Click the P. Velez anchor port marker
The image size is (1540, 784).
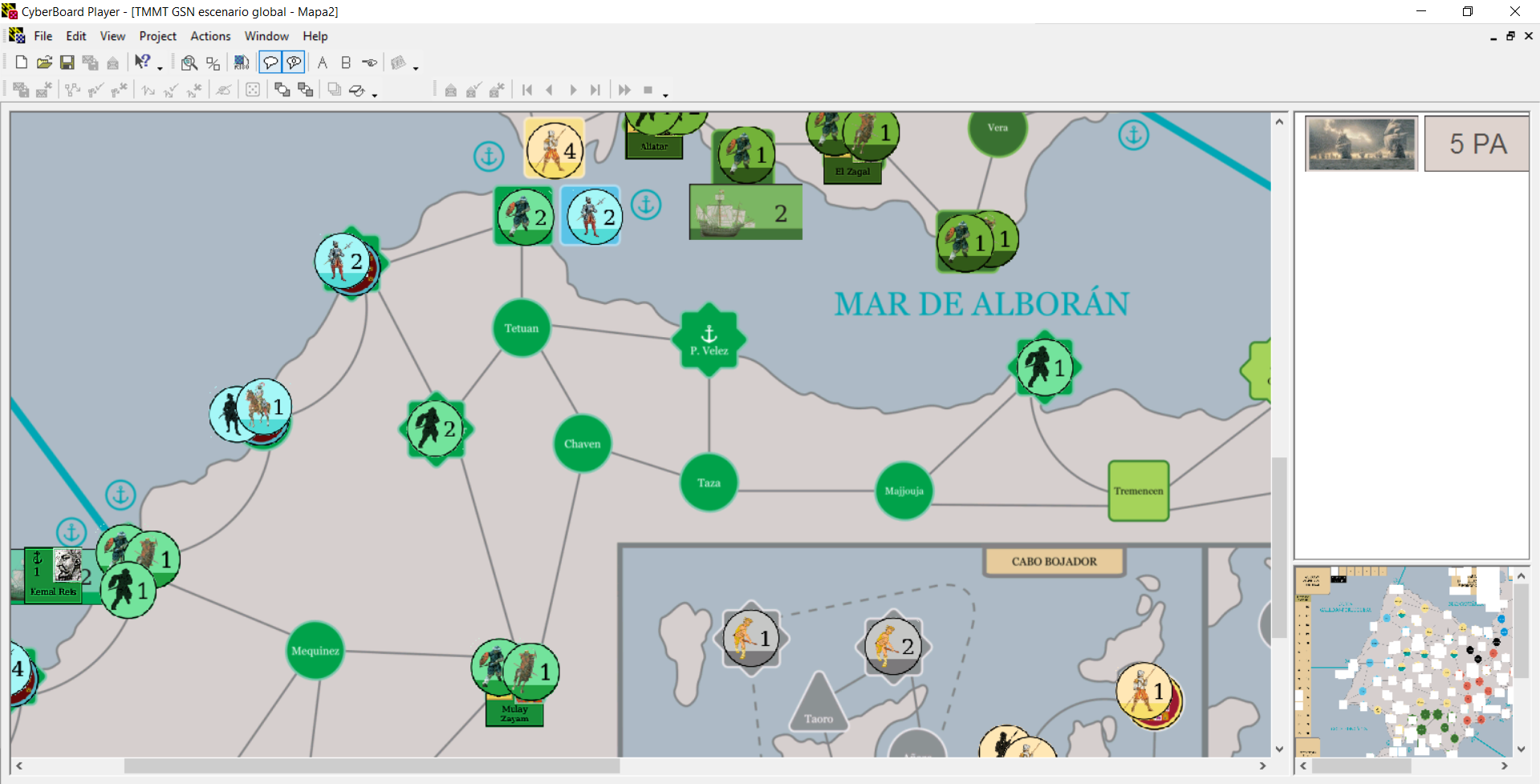pyautogui.click(x=709, y=339)
